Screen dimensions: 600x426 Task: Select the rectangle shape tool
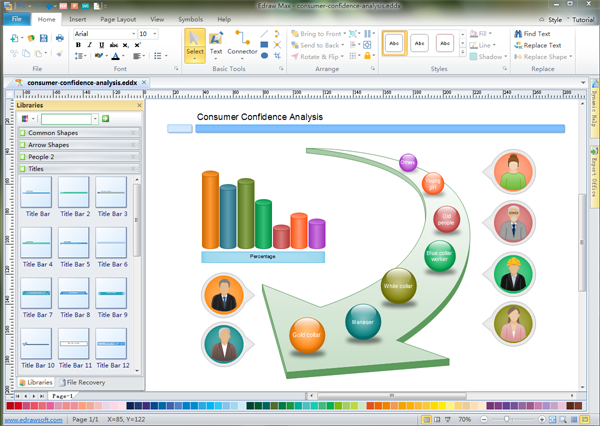point(264,44)
